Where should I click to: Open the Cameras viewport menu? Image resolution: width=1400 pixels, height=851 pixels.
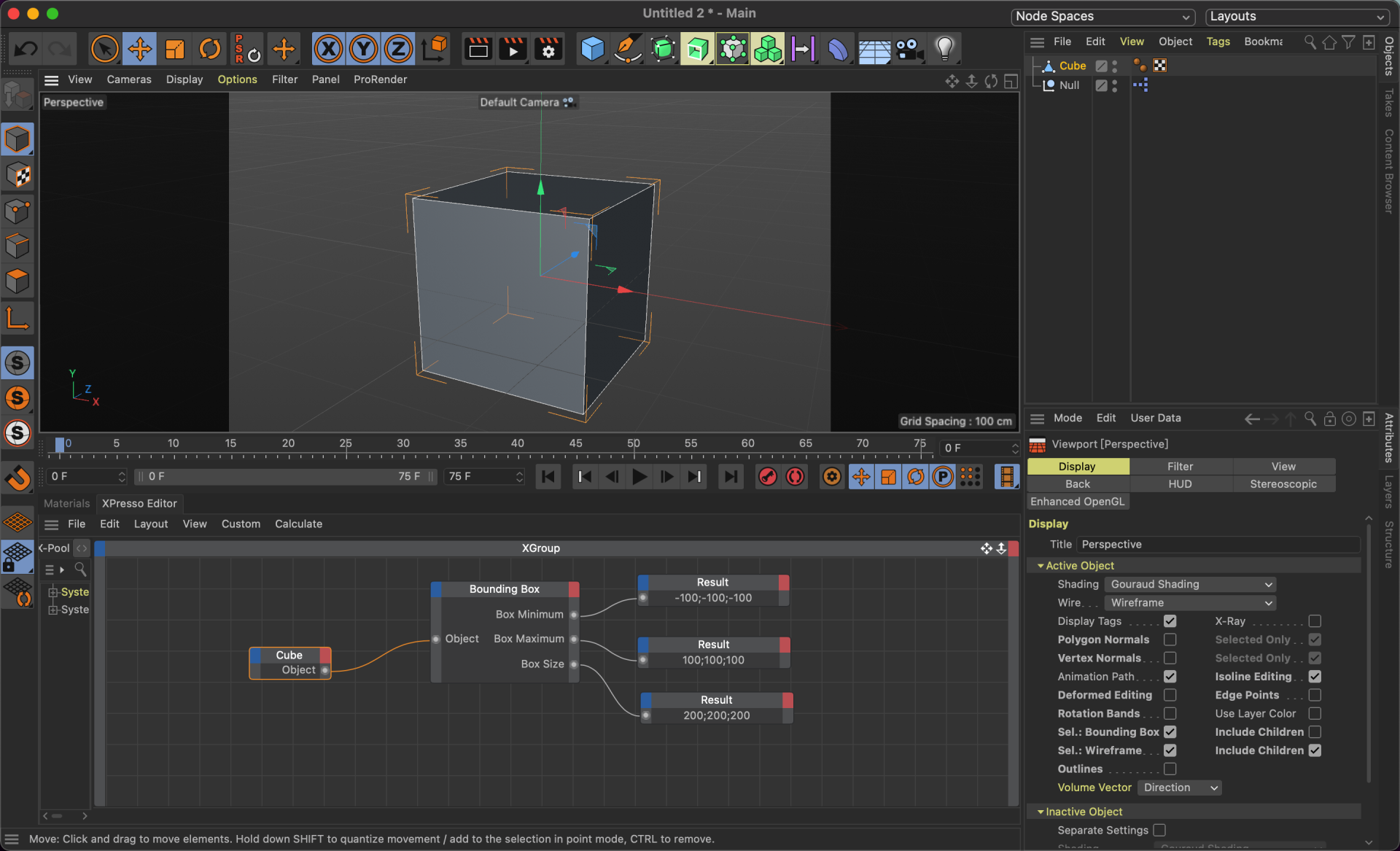128,79
